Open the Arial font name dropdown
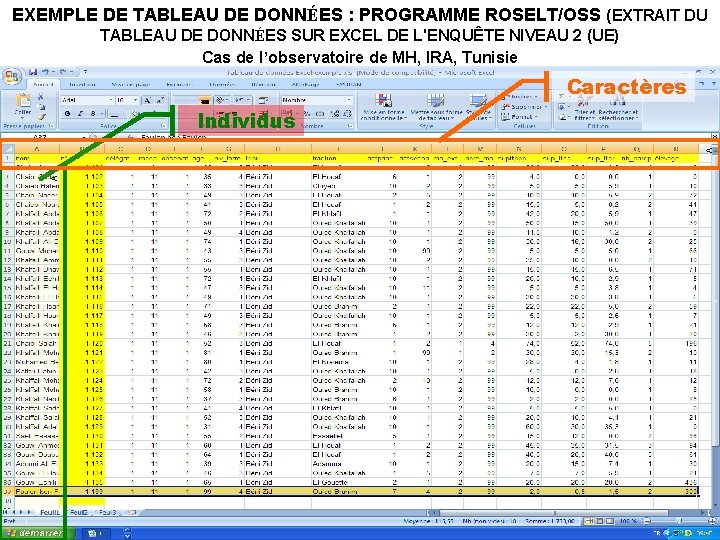 click(111, 100)
